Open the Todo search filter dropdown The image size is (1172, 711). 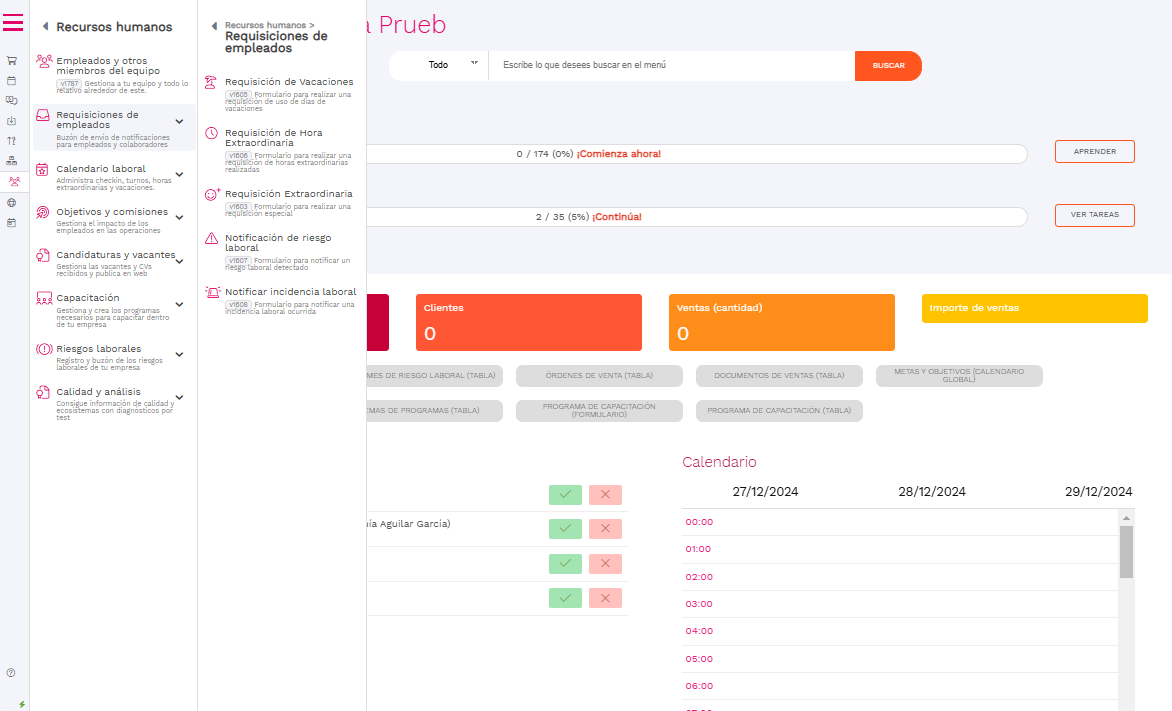(451, 65)
